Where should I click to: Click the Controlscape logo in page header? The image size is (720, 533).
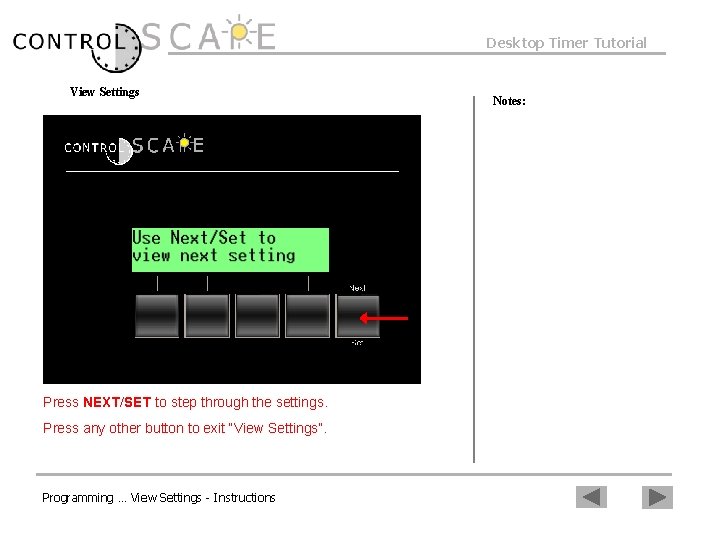(x=144, y=44)
